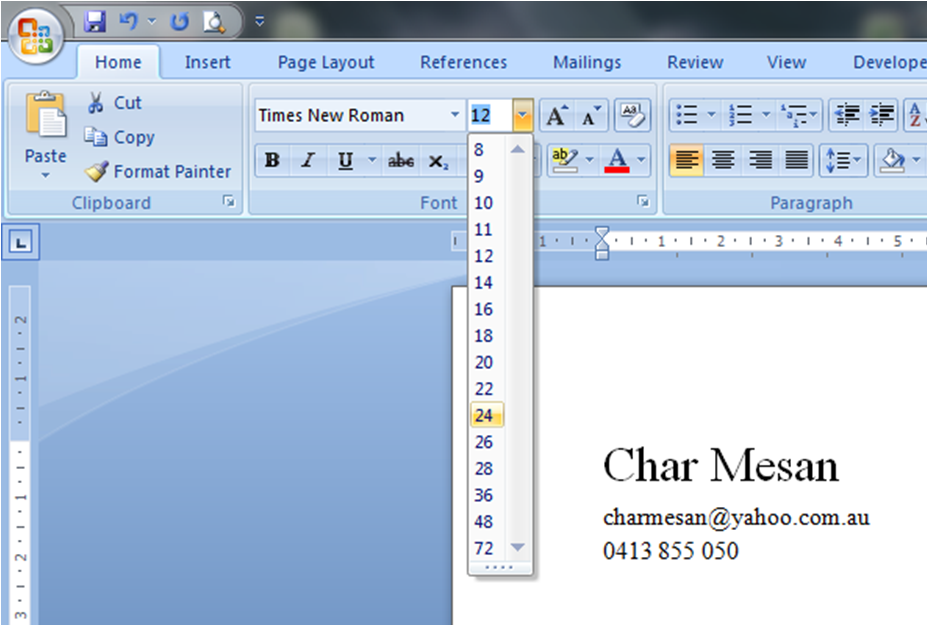928x626 pixels.
Task: Click the Paste clipboard icon
Action: [x=45, y=114]
